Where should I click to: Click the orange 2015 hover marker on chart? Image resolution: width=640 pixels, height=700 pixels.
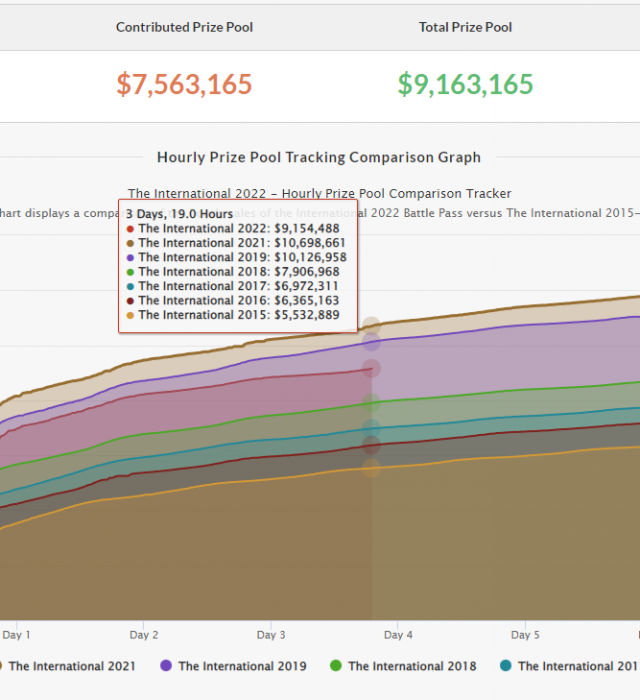[x=371, y=469]
